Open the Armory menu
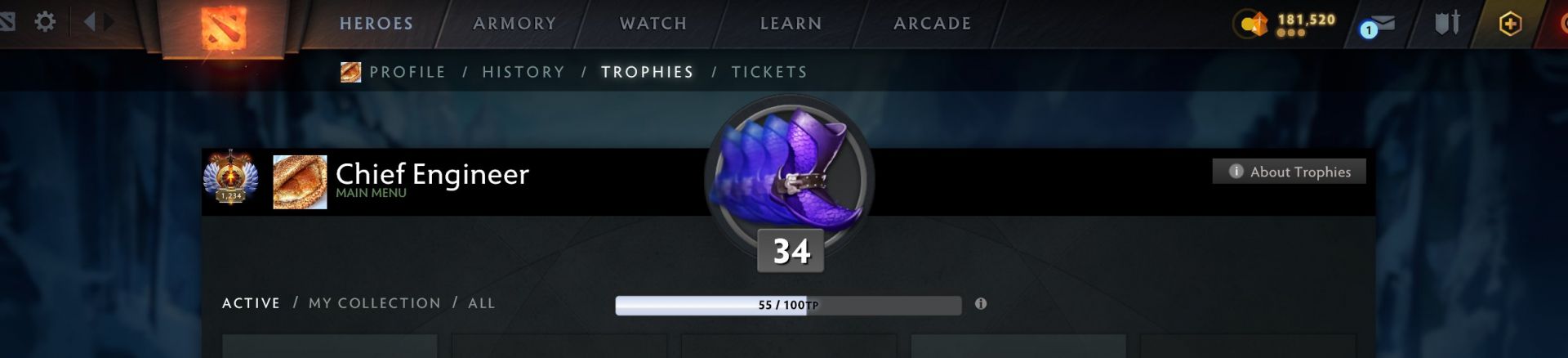 click(514, 24)
